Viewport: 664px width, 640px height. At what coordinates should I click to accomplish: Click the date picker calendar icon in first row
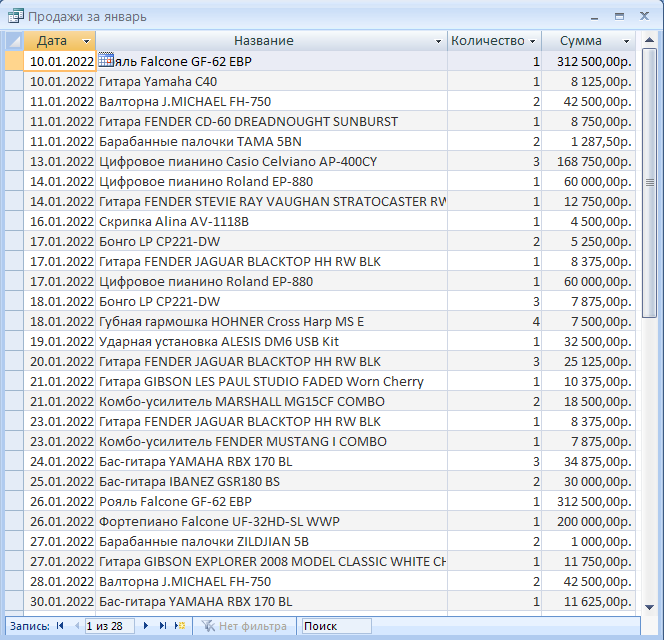pyautogui.click(x=106, y=60)
